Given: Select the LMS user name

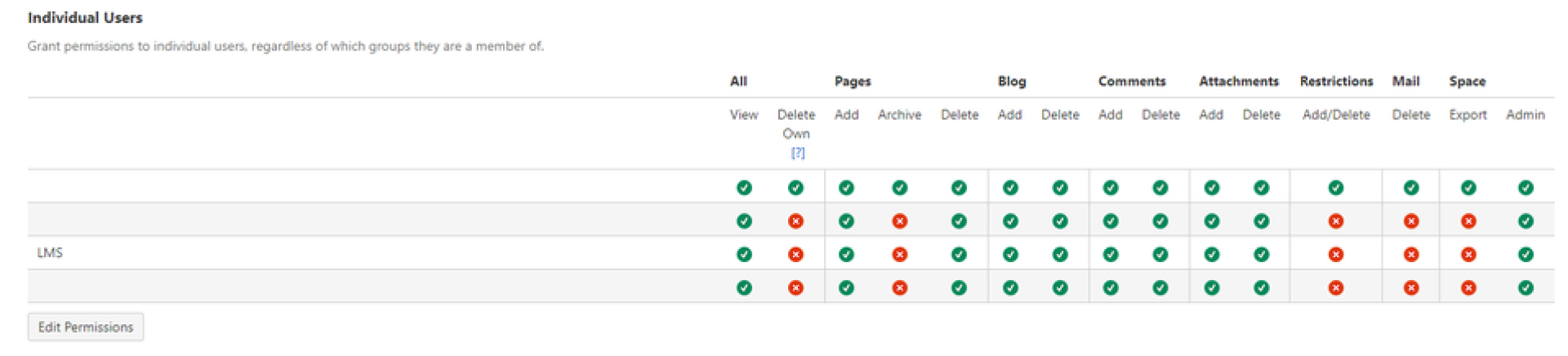Looking at the screenshot, I should [50, 253].
